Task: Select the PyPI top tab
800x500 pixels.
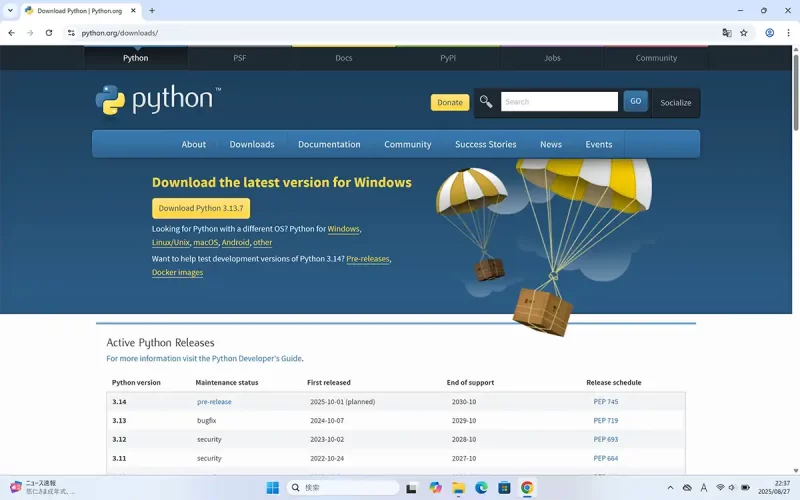Action: tap(448, 58)
